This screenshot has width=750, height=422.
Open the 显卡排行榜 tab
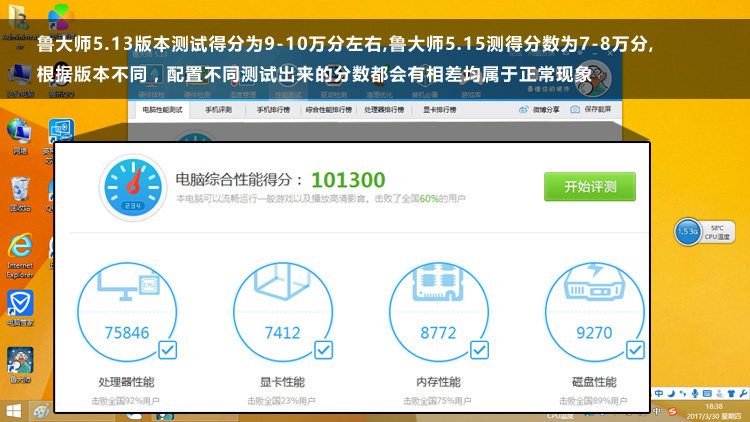(x=439, y=110)
